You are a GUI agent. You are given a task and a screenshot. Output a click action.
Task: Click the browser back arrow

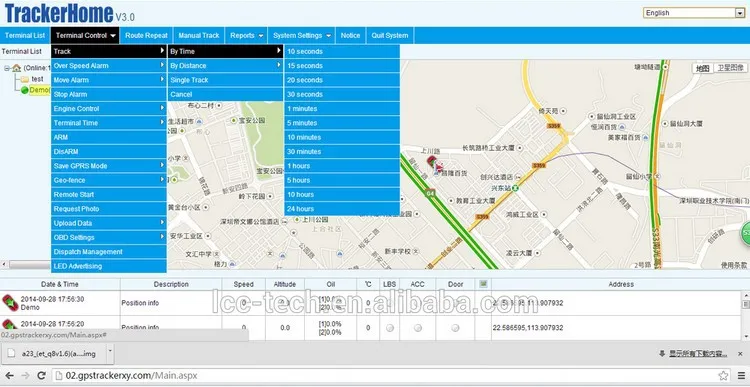tap(9, 376)
